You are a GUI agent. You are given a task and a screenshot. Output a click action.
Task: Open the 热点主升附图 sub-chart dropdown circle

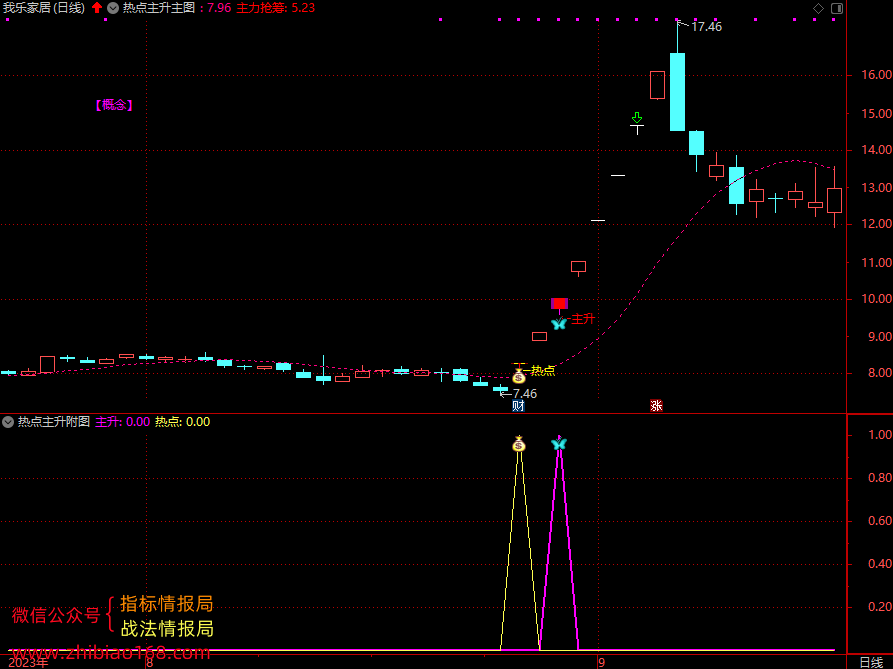8,422
